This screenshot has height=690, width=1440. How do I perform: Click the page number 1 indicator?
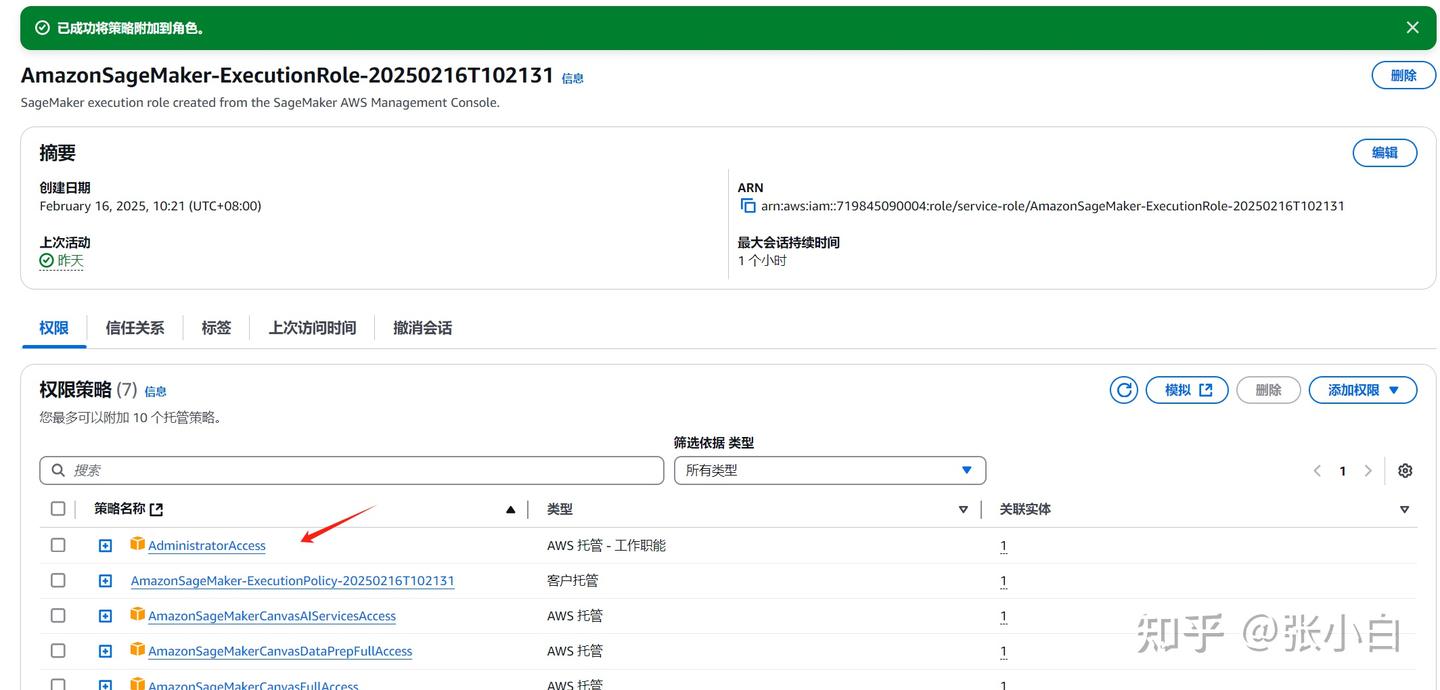click(x=1343, y=471)
